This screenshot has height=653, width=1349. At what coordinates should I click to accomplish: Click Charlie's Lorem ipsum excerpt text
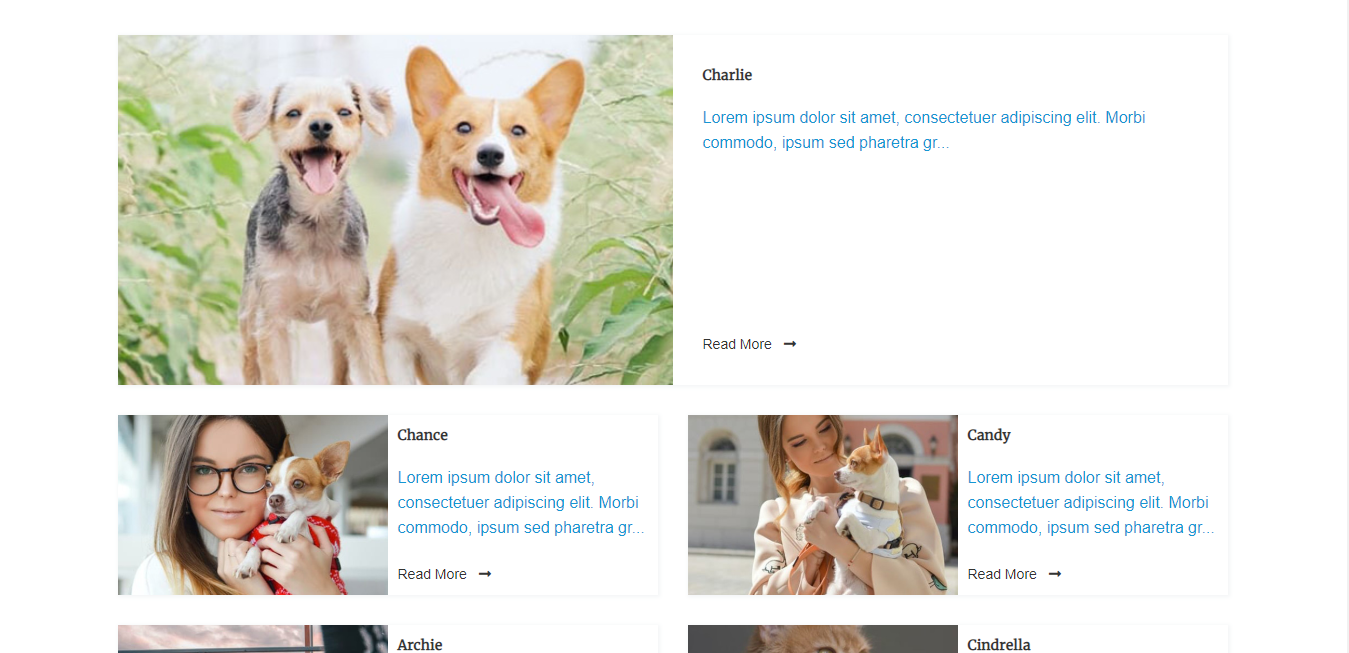pyautogui.click(x=924, y=130)
